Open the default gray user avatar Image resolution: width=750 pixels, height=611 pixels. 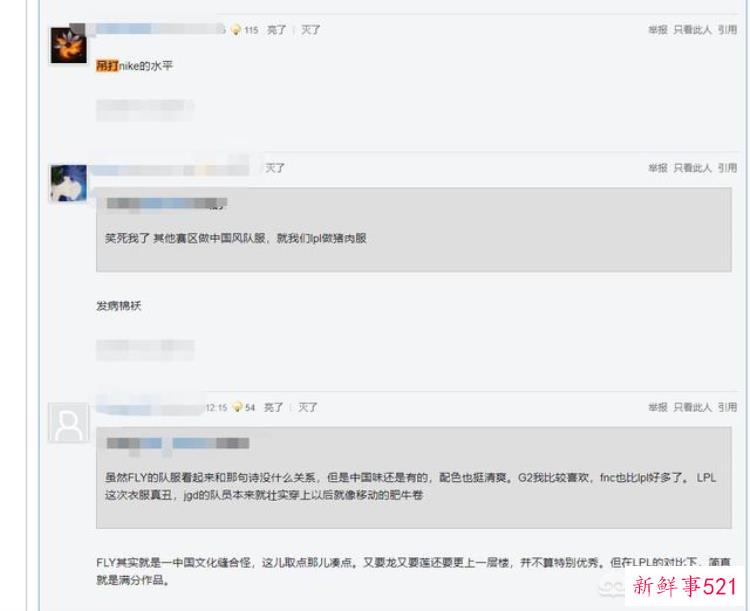click(x=68, y=422)
